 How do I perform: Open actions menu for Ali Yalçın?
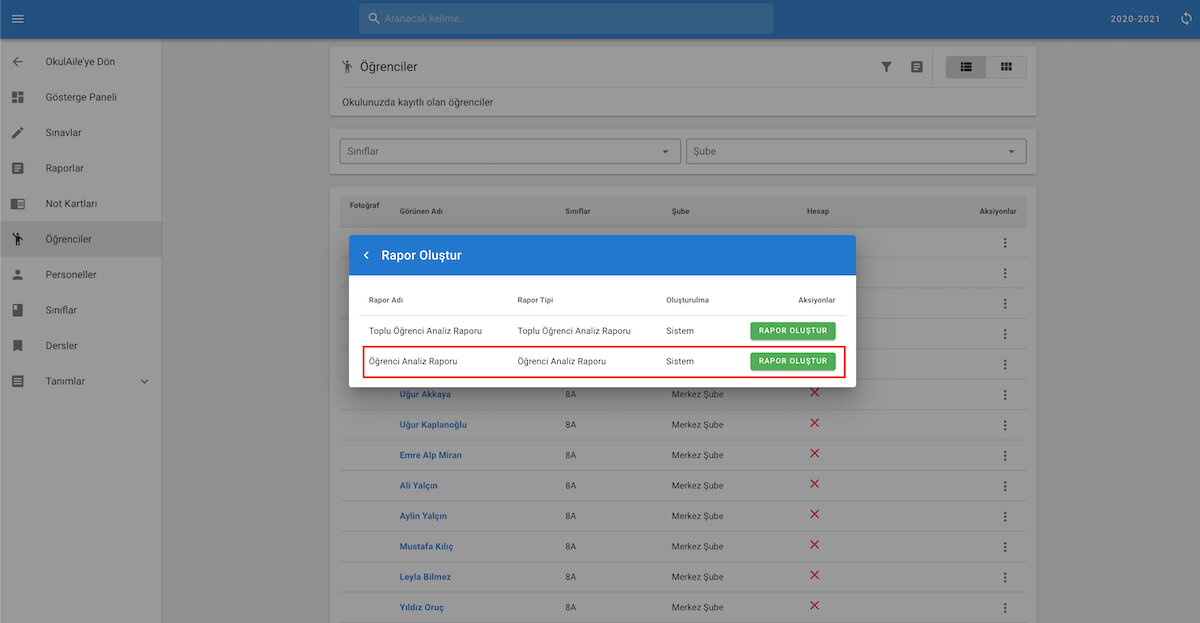point(1005,486)
